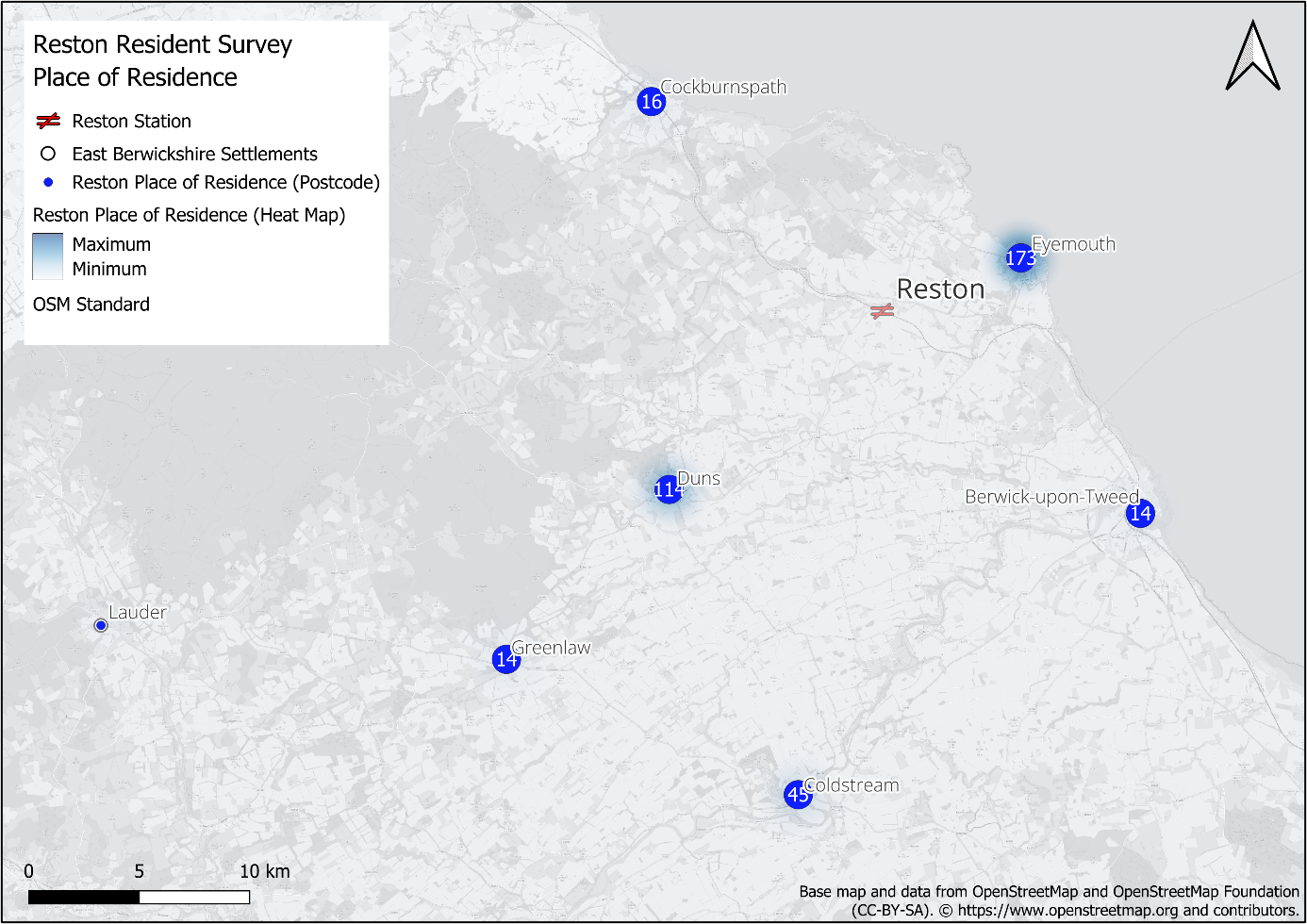Click the Lauder settlement point

coord(101,625)
